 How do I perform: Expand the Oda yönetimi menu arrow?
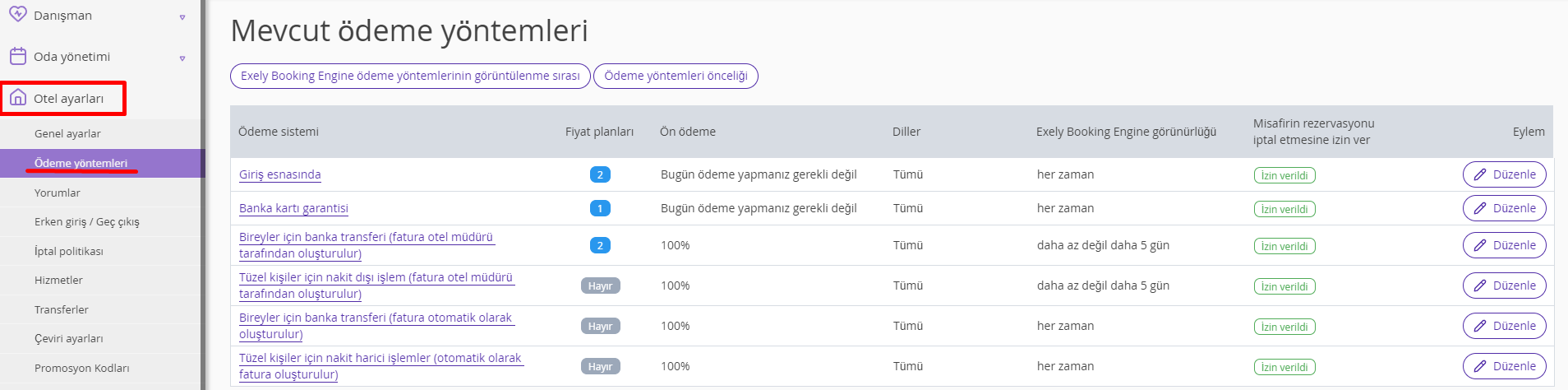click(x=182, y=58)
